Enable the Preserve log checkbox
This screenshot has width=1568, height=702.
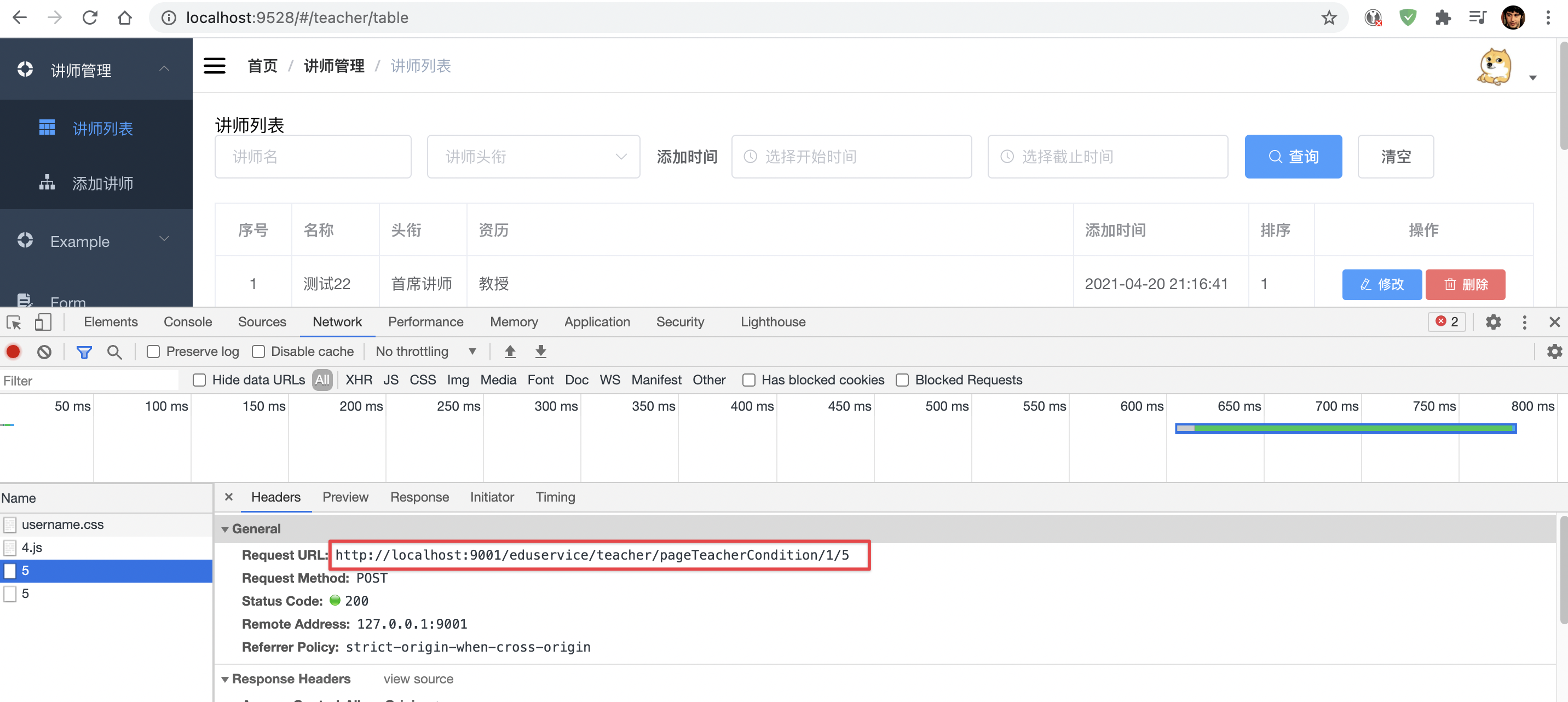(x=153, y=352)
